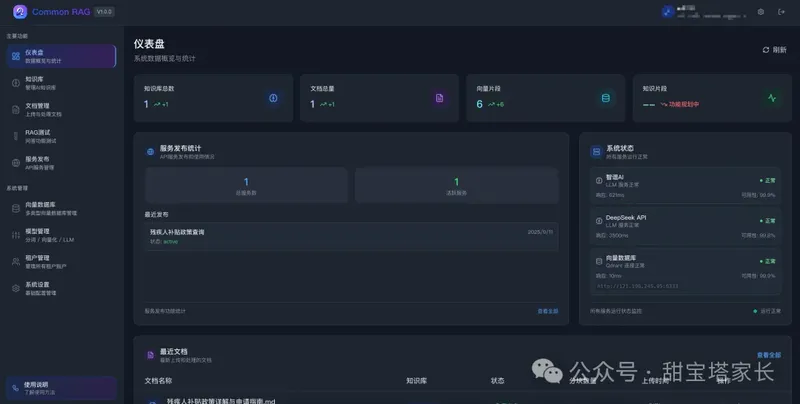The image size is (800, 404).
Task: Click the 状态 column header
Action: (x=497, y=381)
